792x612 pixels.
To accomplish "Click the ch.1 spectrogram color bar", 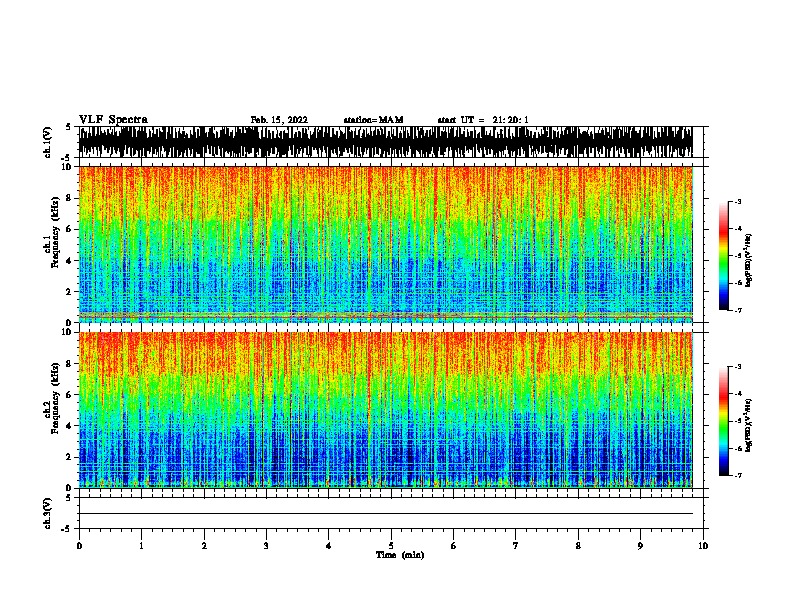I will click(723, 256).
